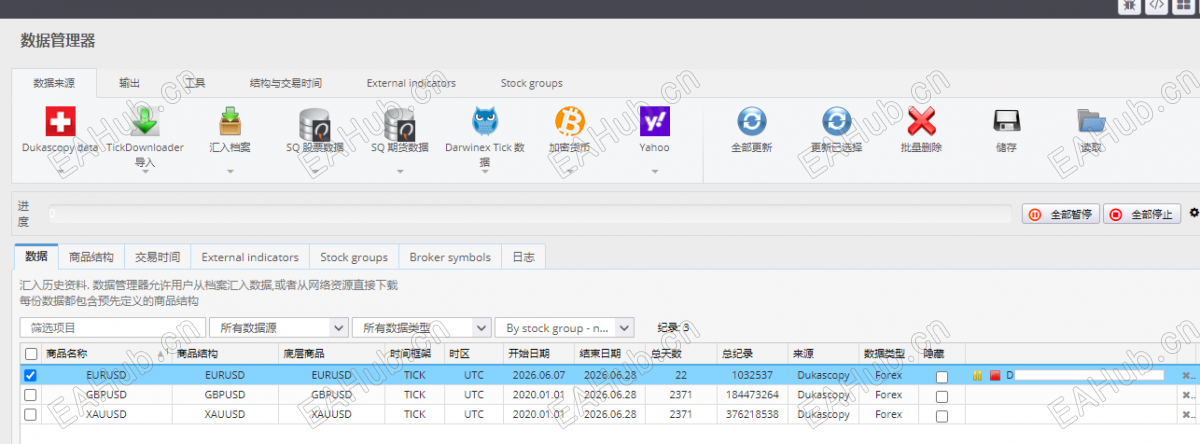Select the GBPUSD symbol name cell
The image size is (1200, 444).
(x=106, y=395)
